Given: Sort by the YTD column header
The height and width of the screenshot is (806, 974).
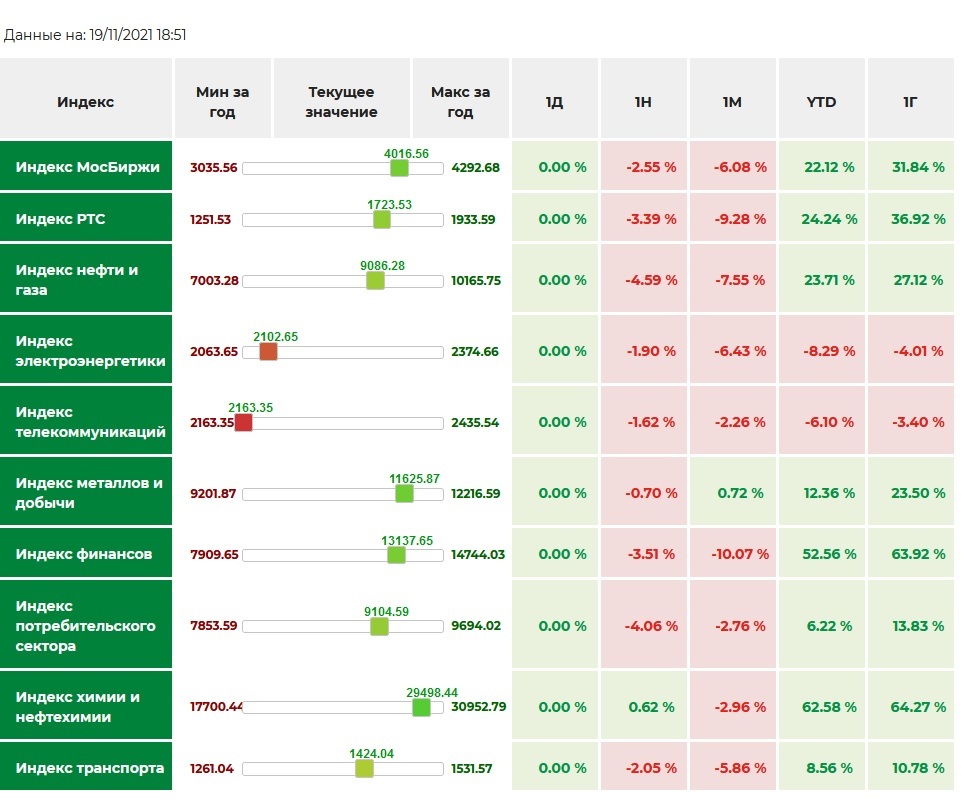Looking at the screenshot, I should (821, 102).
